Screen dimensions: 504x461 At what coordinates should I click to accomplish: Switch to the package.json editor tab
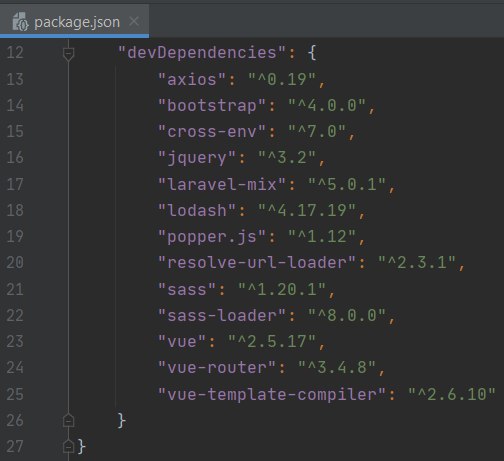pos(74,21)
